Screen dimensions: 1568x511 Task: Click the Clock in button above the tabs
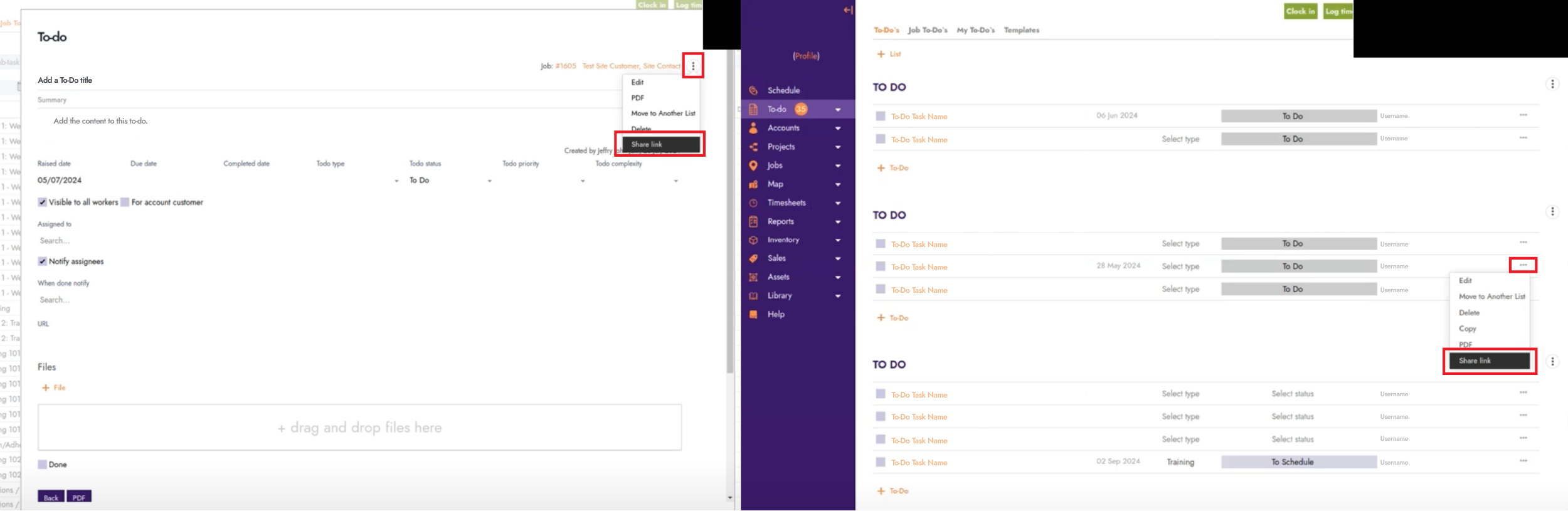pos(1300,11)
